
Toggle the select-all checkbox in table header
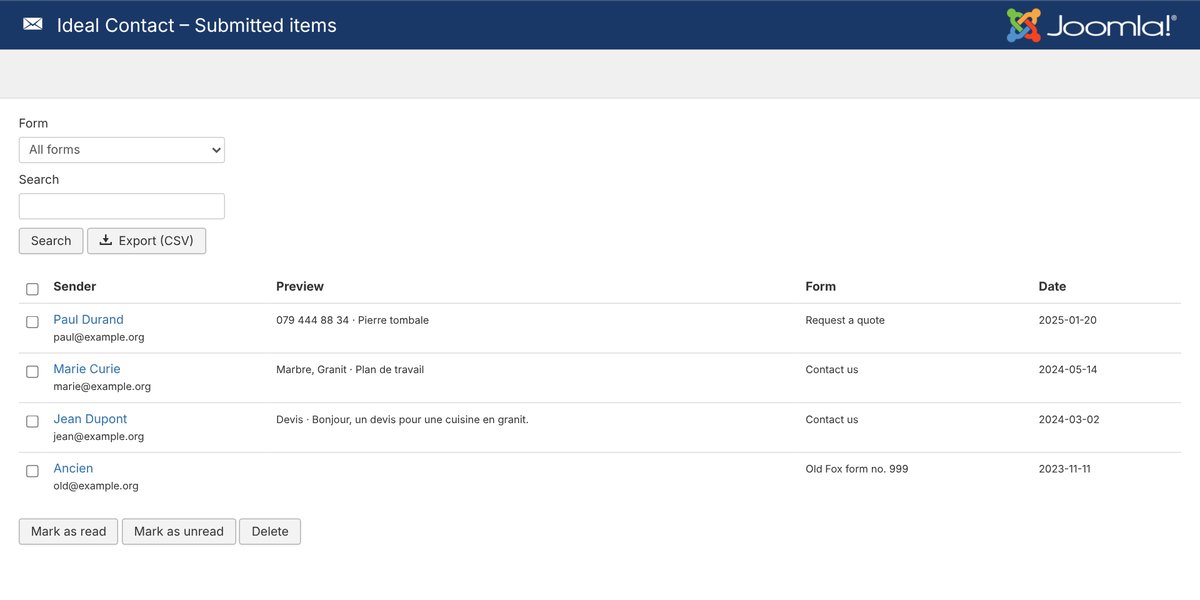(x=32, y=289)
